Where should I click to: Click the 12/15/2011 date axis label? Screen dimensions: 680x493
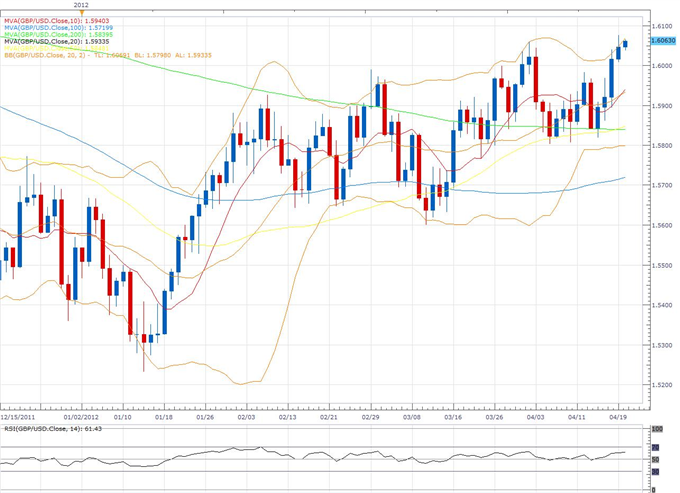pos(18,417)
